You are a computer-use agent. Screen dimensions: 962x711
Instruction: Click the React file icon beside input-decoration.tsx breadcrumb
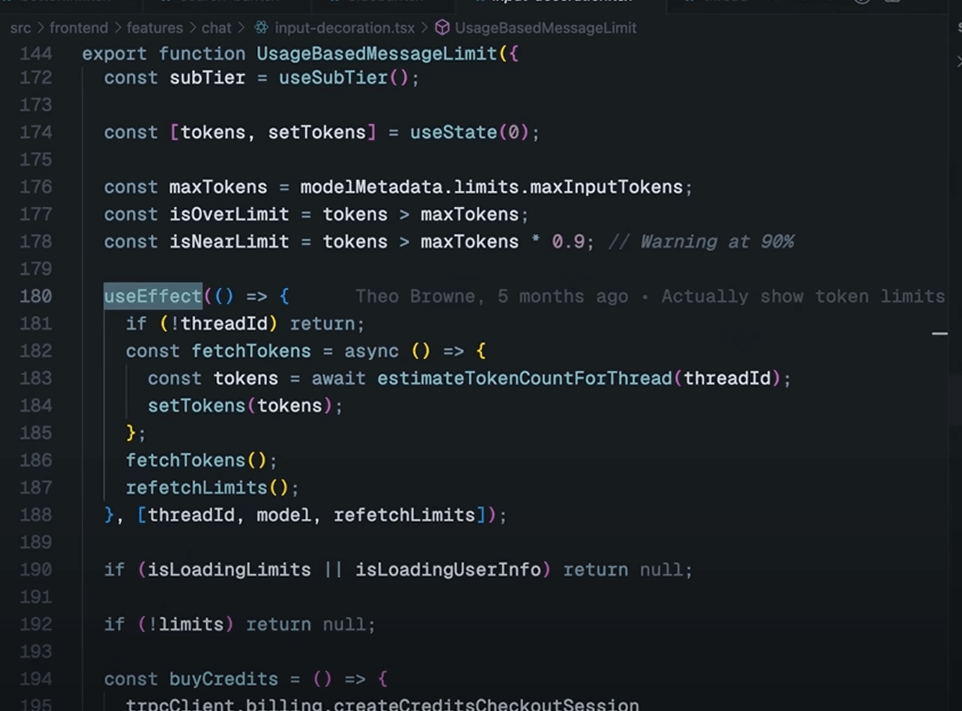click(x=259, y=28)
